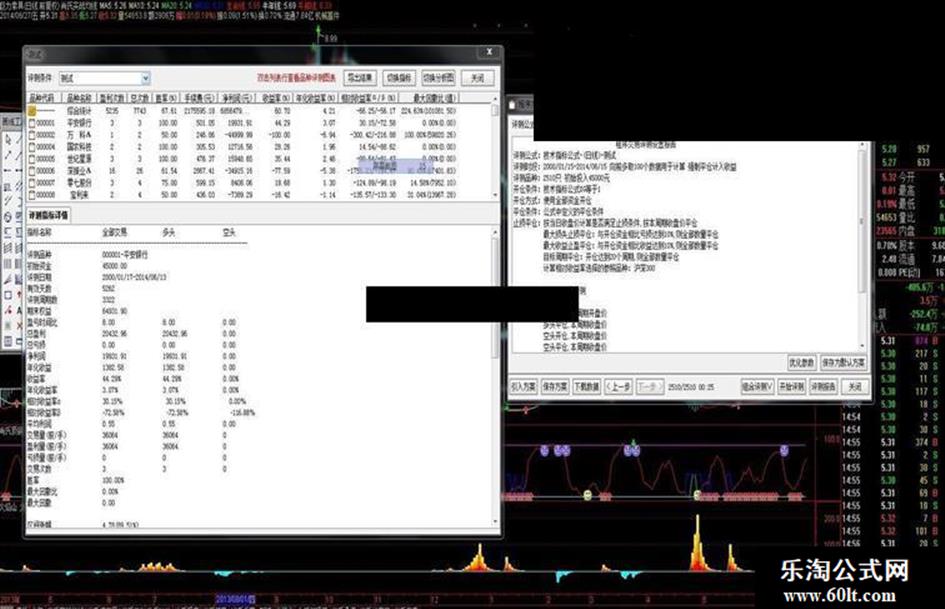This screenshot has width=945, height=609.
Task: Click the 空头 column label in details
Action: (229, 232)
